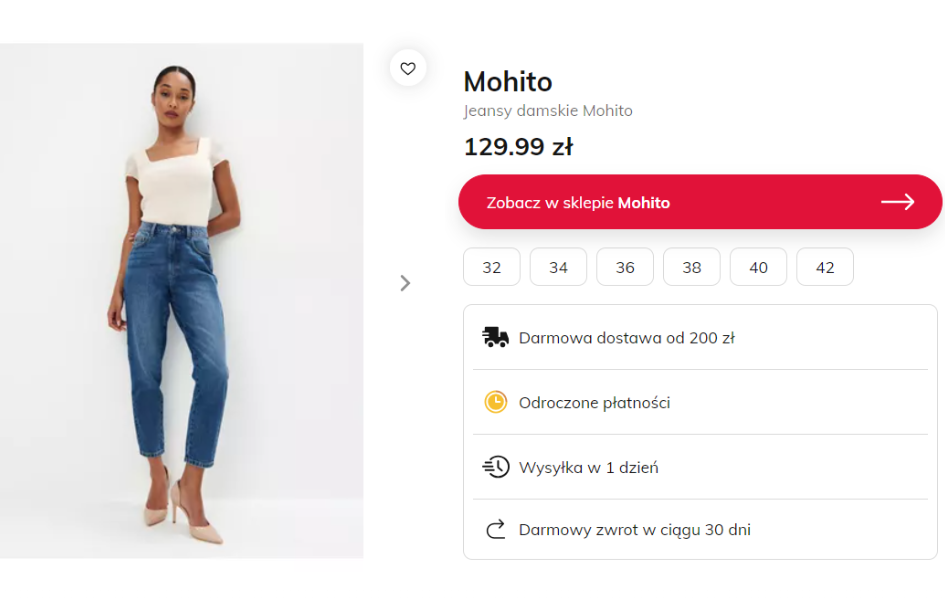Click the Mohito brand title
This screenshot has height=600, width=945.
[508, 82]
